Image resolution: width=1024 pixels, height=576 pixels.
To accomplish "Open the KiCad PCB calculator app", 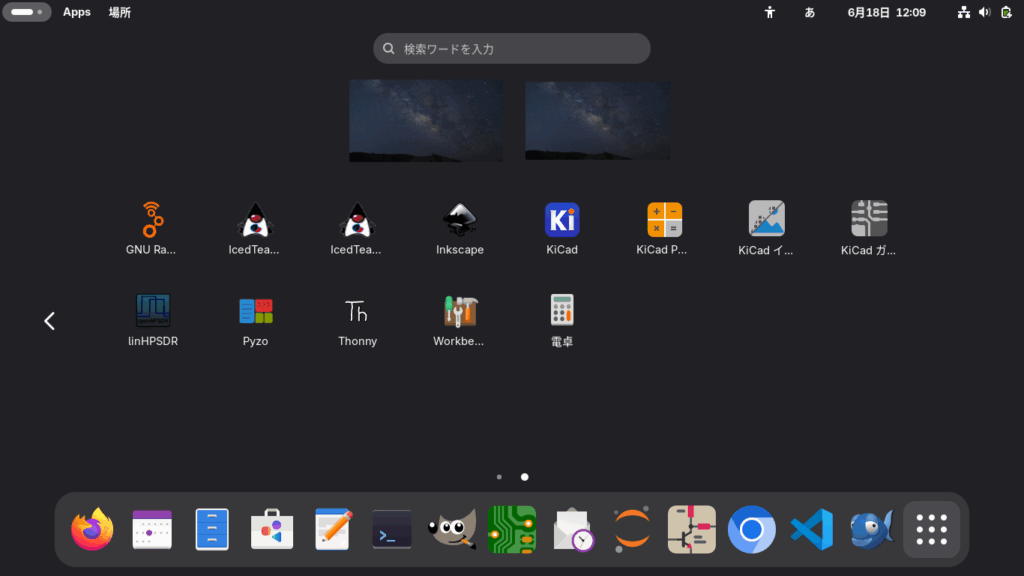I will tap(664, 228).
